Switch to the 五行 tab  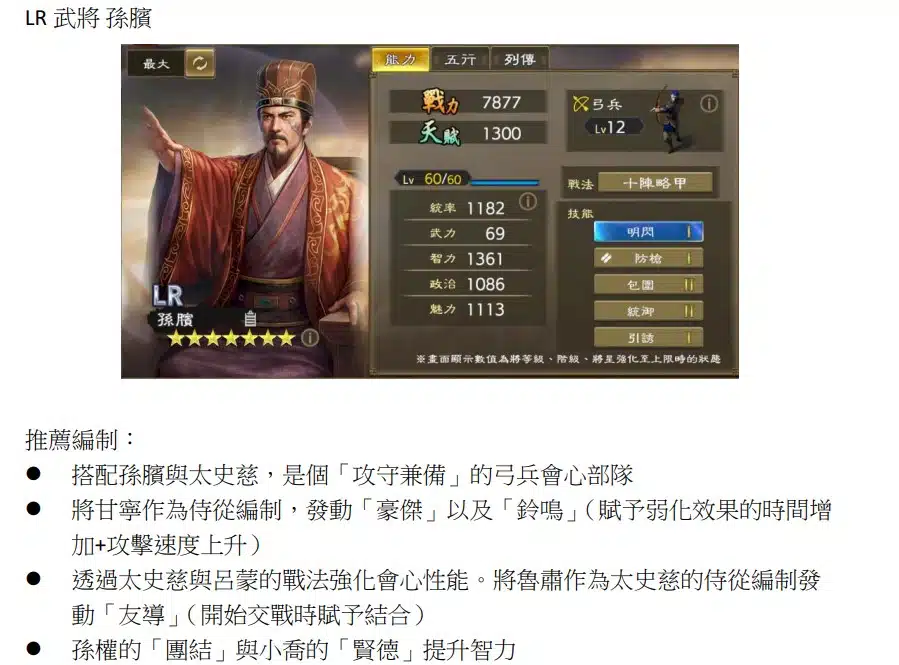460,59
